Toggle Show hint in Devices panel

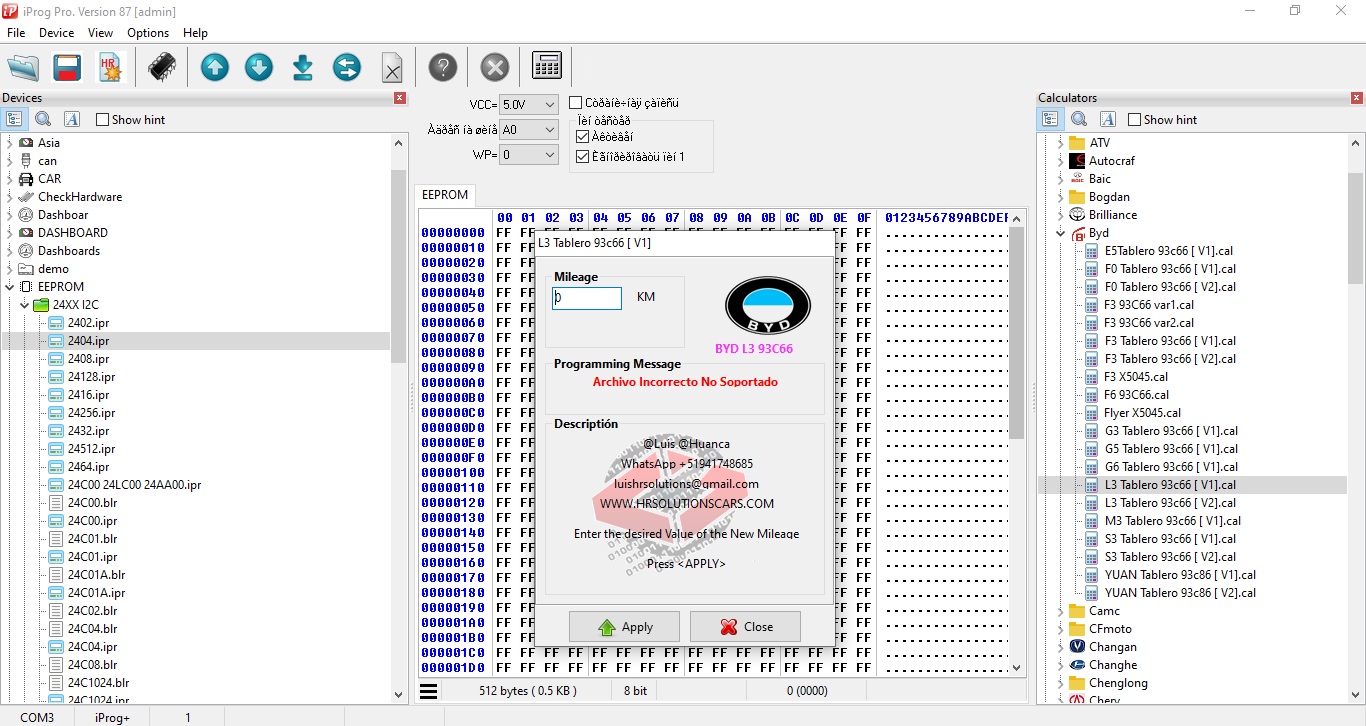point(130,120)
